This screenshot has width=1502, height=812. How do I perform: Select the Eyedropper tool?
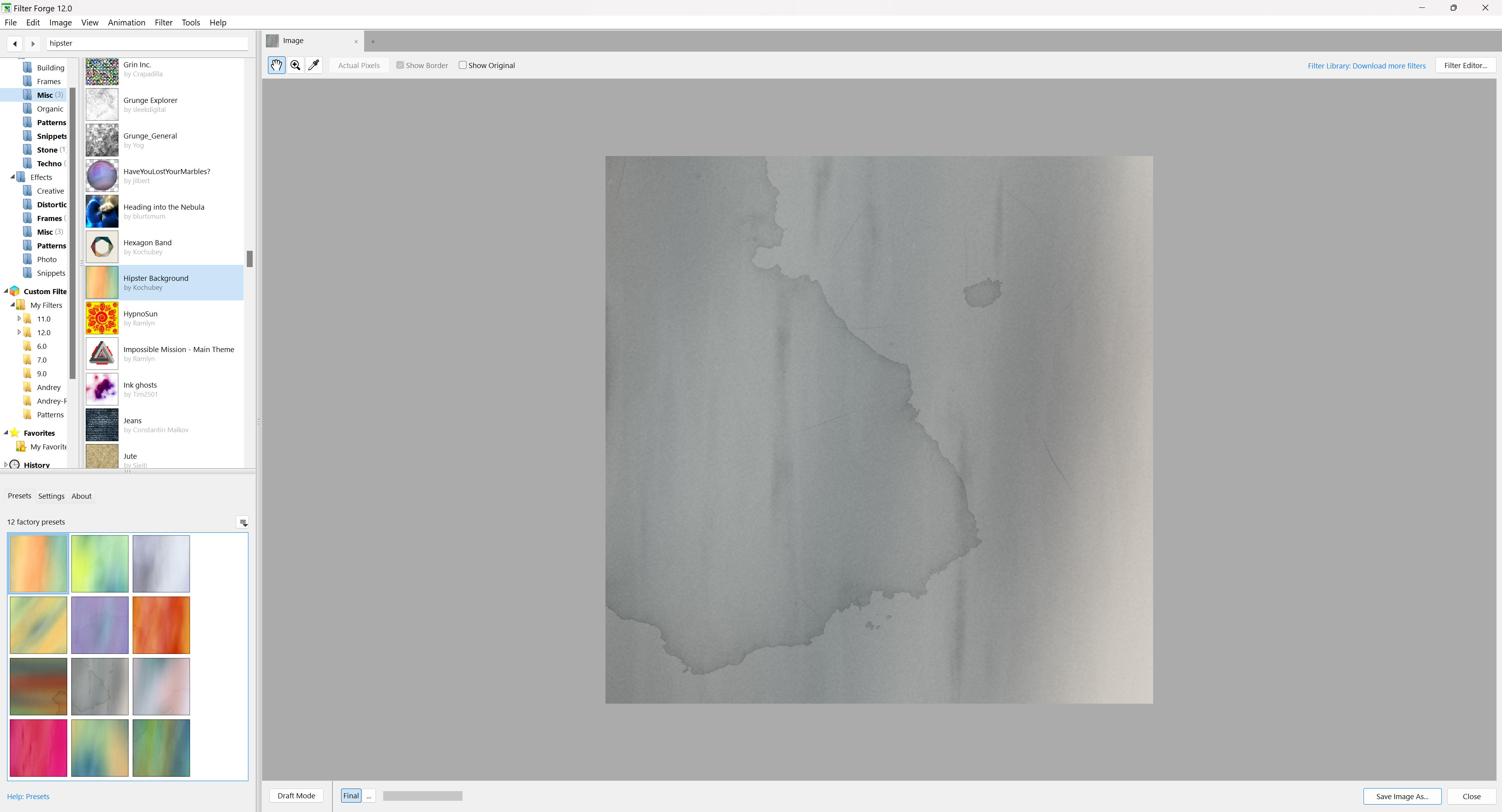pos(314,65)
